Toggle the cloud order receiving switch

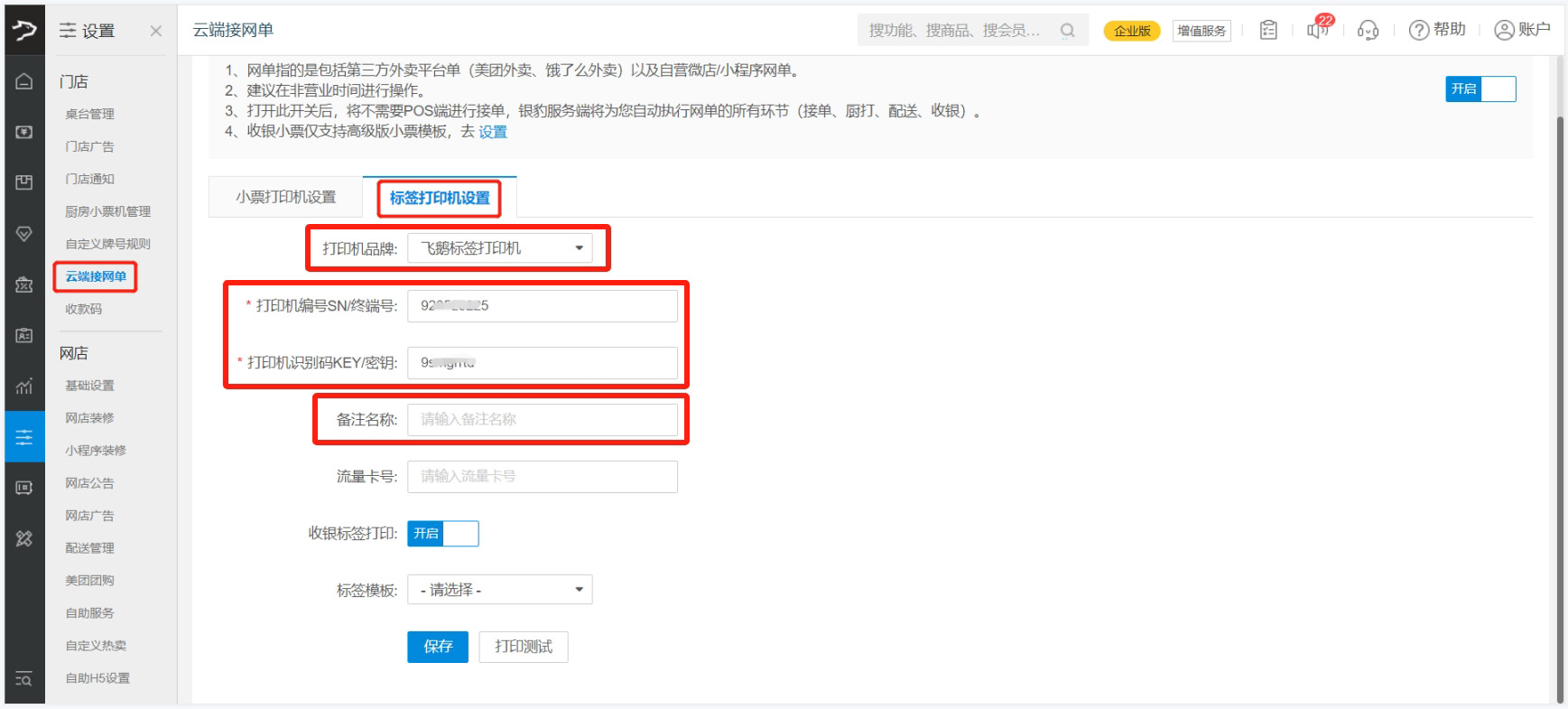tap(1480, 89)
